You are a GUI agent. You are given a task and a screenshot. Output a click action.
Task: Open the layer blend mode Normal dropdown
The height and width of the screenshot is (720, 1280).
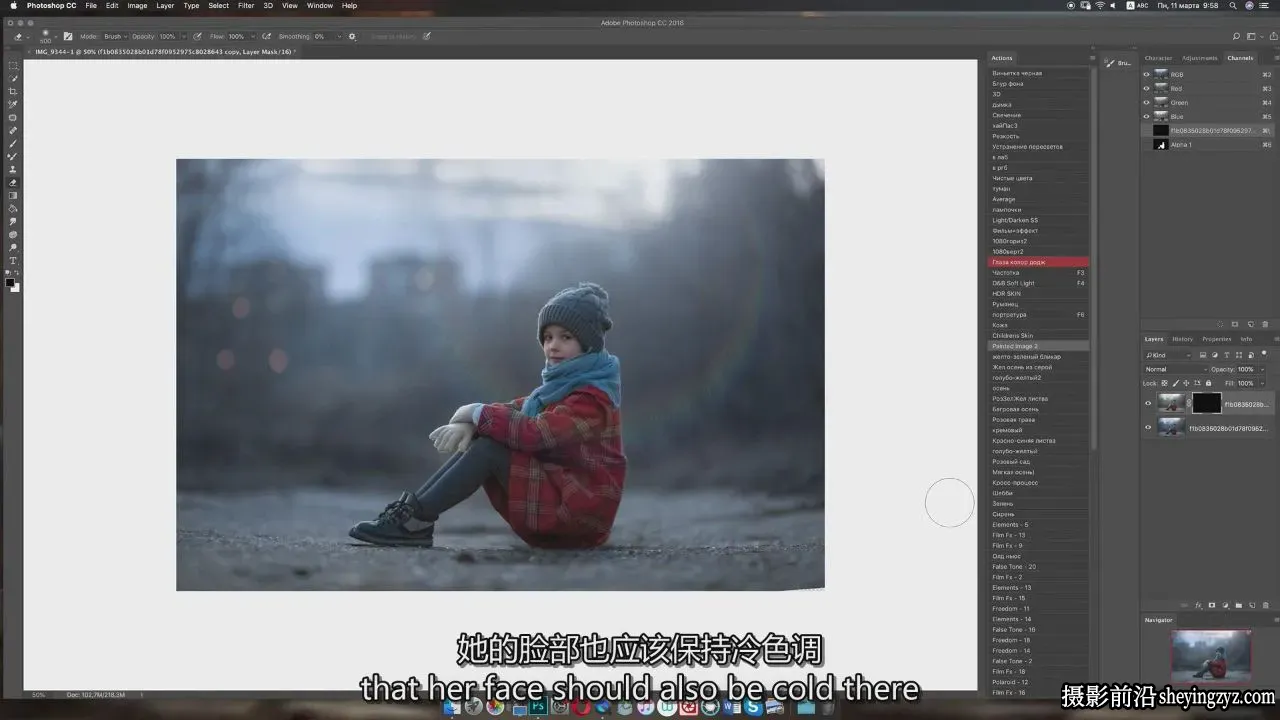coord(1174,369)
